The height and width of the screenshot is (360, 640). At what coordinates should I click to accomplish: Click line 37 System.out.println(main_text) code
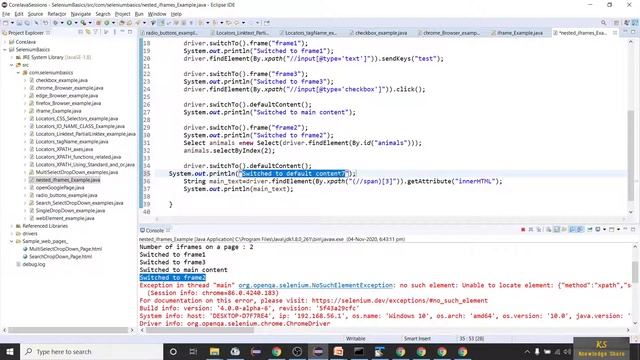tap(238, 189)
